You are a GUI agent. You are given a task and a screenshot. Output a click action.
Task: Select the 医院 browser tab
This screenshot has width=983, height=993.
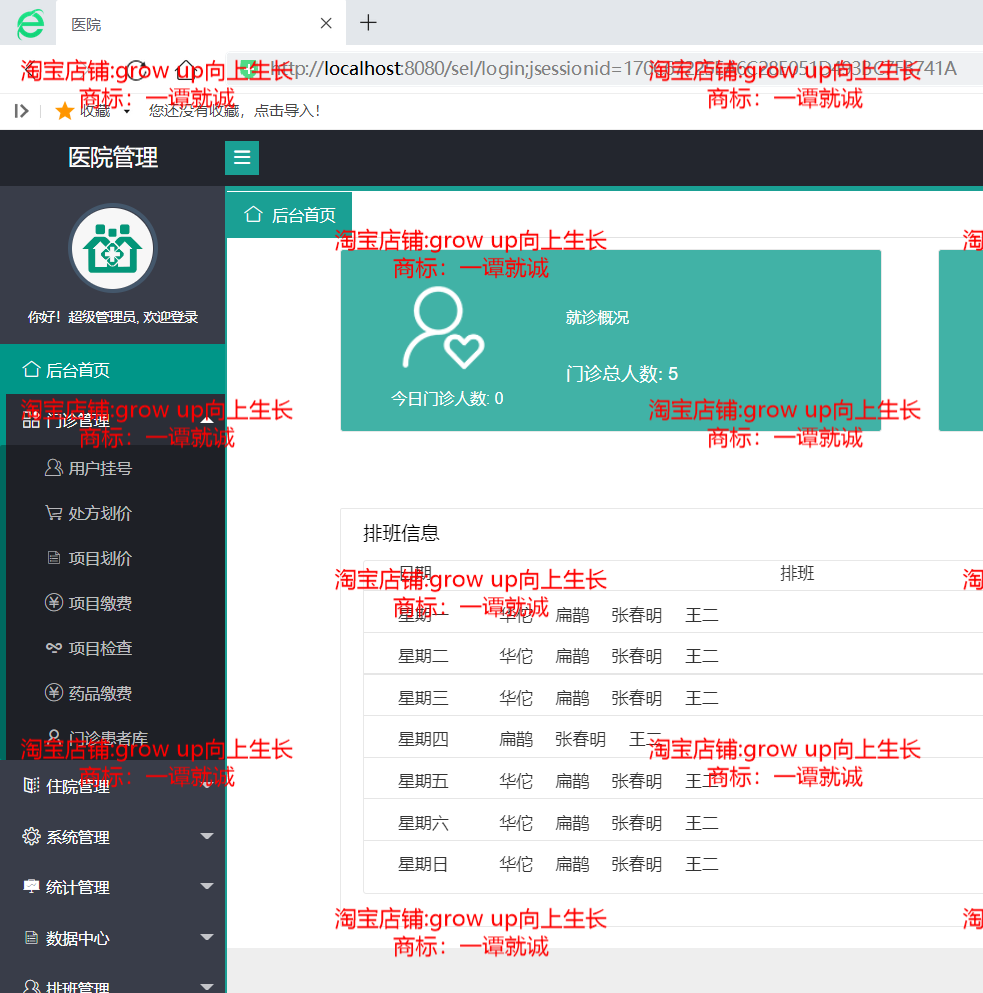201,23
